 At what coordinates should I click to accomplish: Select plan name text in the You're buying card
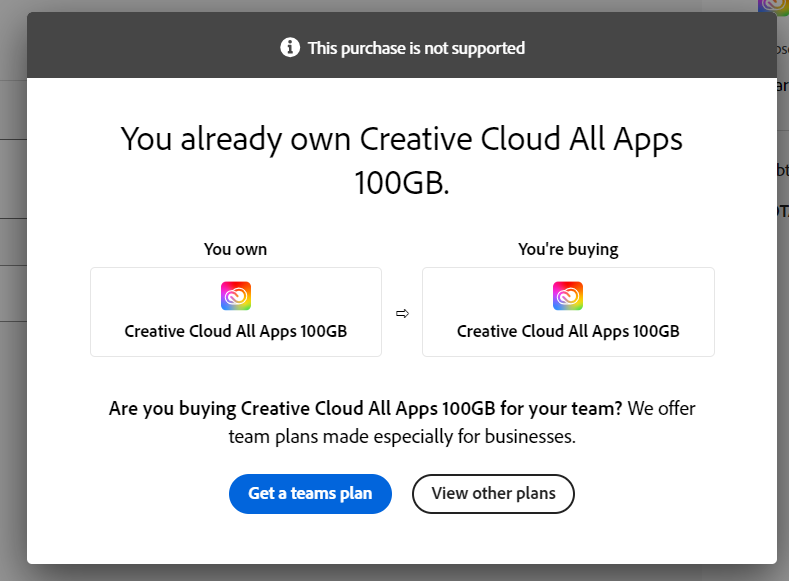[568, 331]
